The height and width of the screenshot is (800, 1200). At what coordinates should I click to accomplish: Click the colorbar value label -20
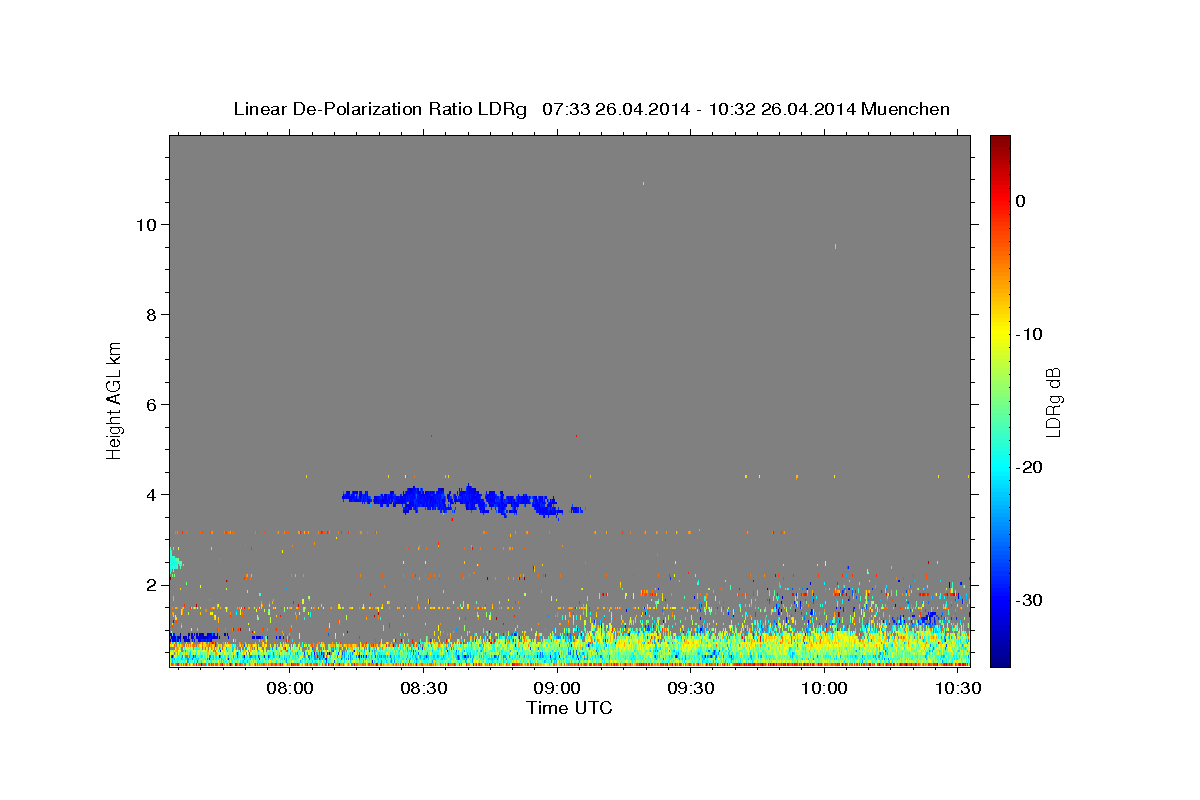1029,467
